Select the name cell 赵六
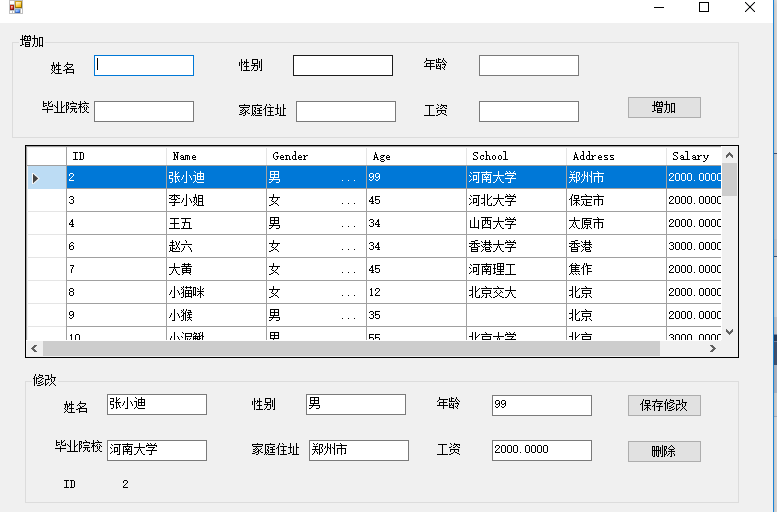This screenshot has width=777, height=512. pyautogui.click(x=217, y=246)
